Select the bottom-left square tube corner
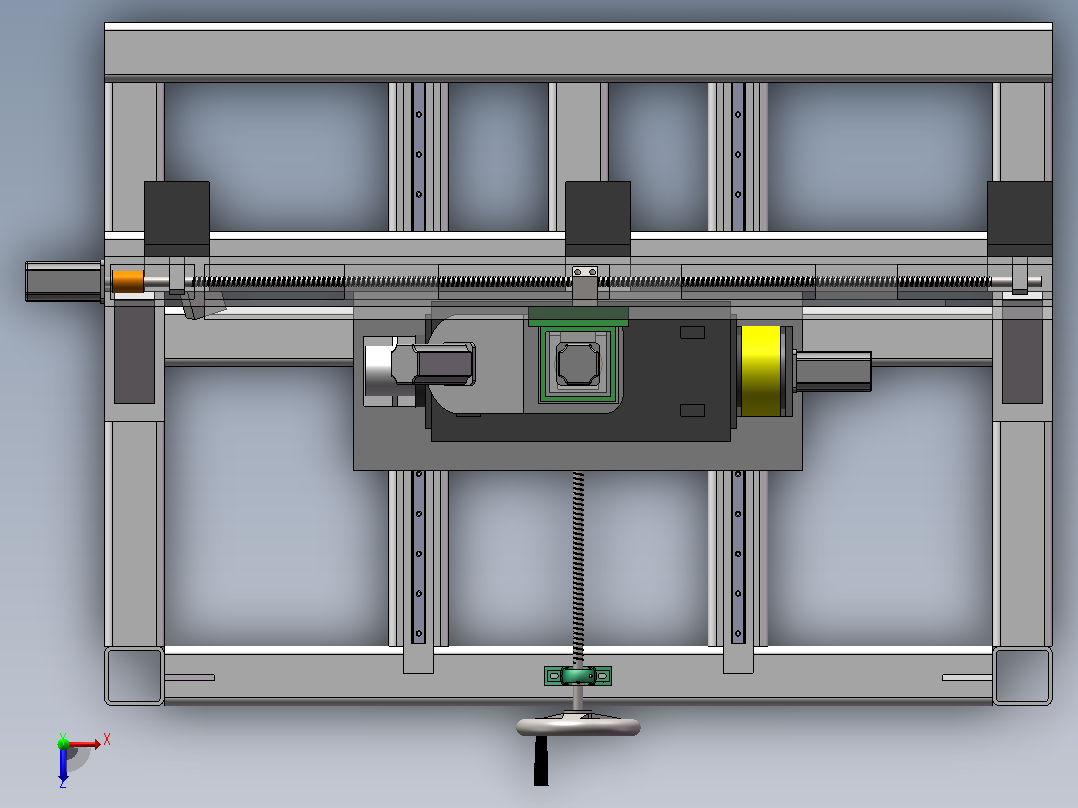 134,676
